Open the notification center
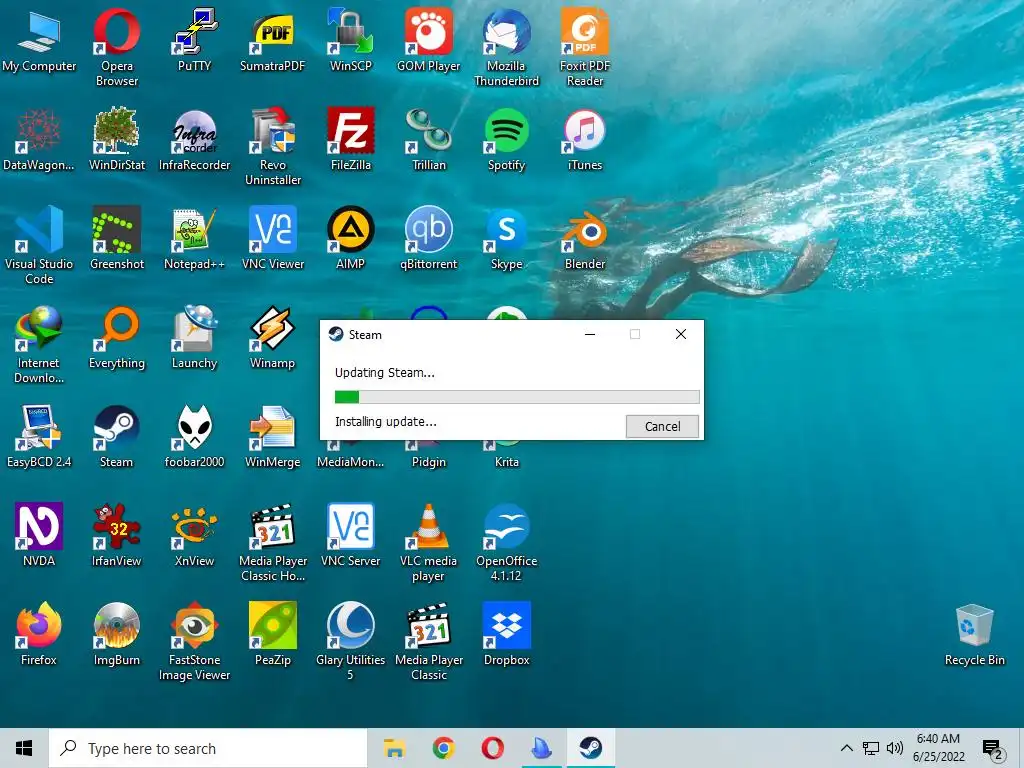 click(993, 750)
